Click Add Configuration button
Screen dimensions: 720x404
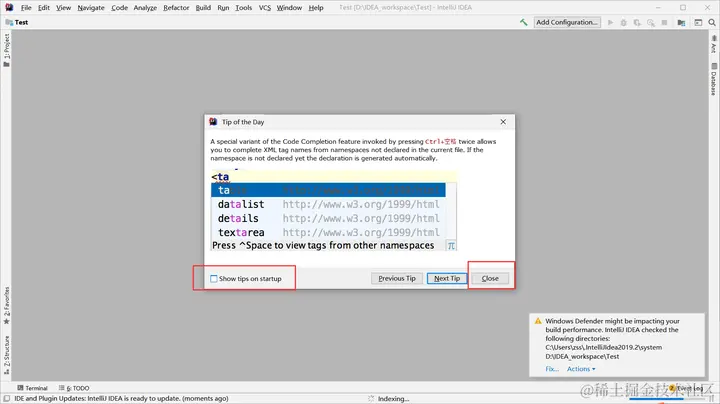(567, 22)
